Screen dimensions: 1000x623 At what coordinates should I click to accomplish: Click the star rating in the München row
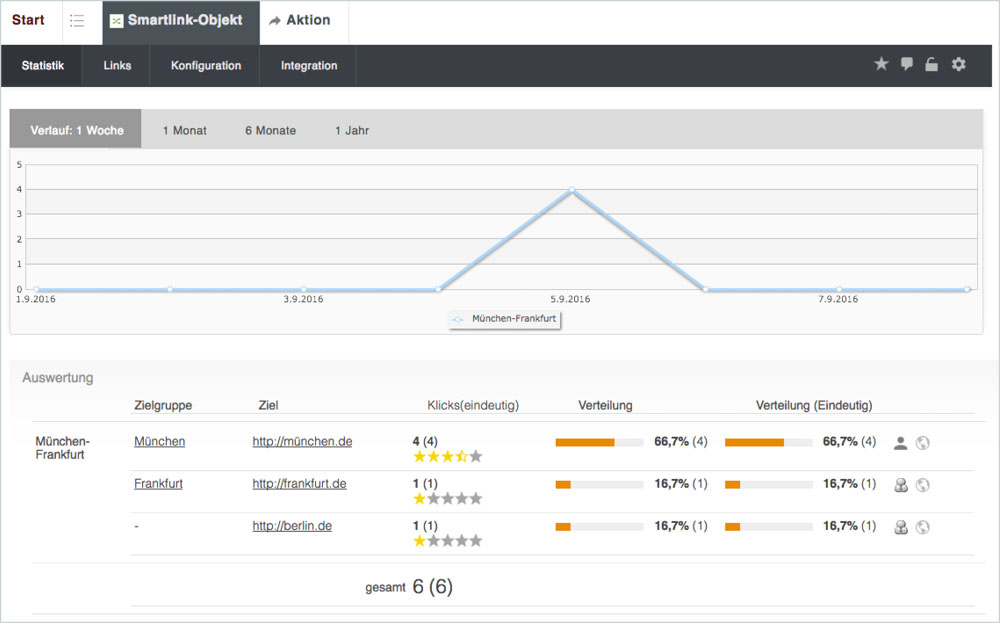447,456
